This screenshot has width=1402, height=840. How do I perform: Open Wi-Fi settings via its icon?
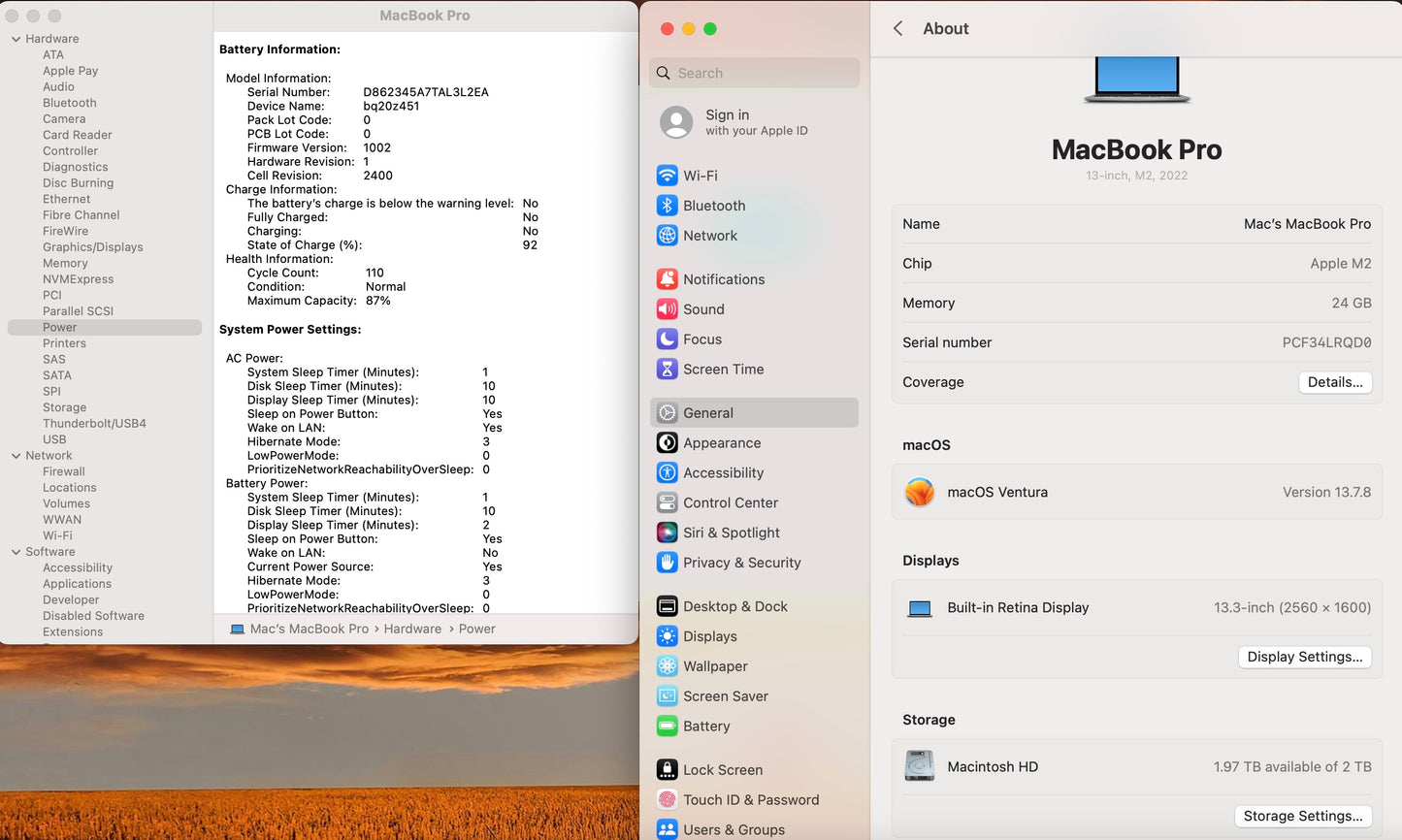pos(667,176)
